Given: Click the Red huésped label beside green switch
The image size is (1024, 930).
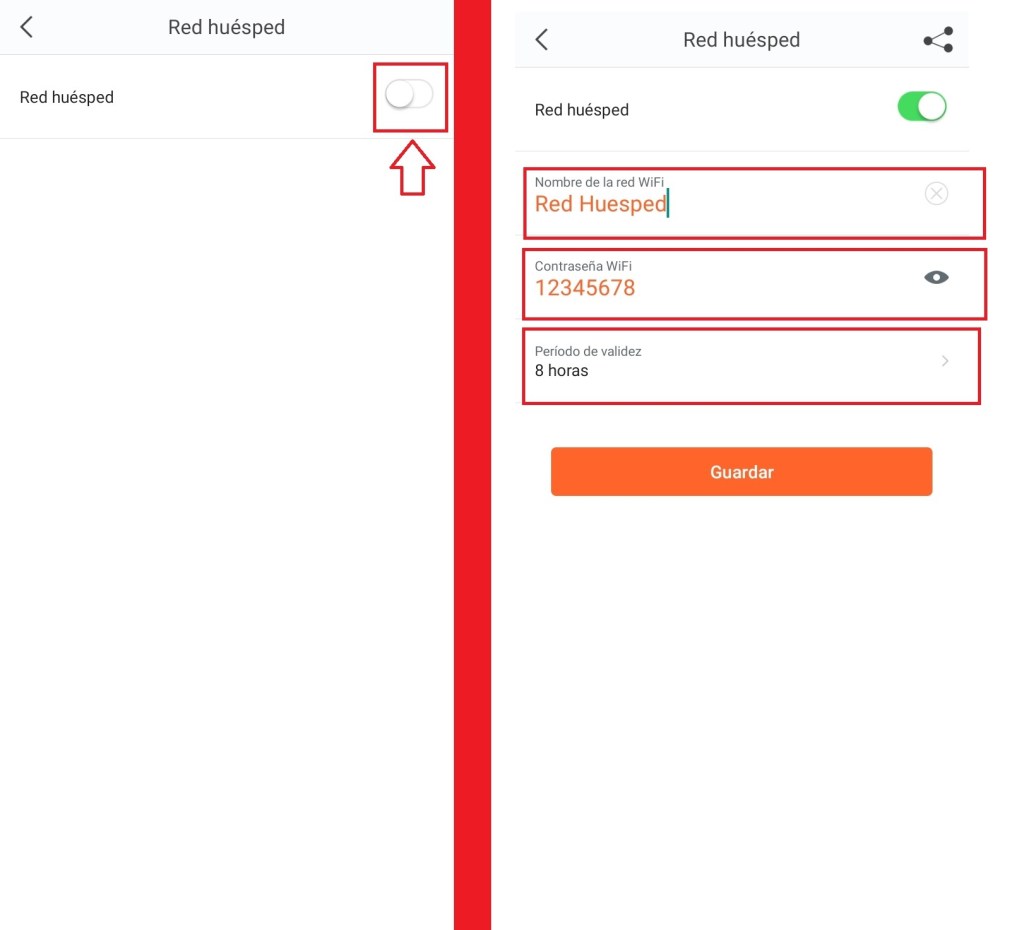Looking at the screenshot, I should click(581, 110).
